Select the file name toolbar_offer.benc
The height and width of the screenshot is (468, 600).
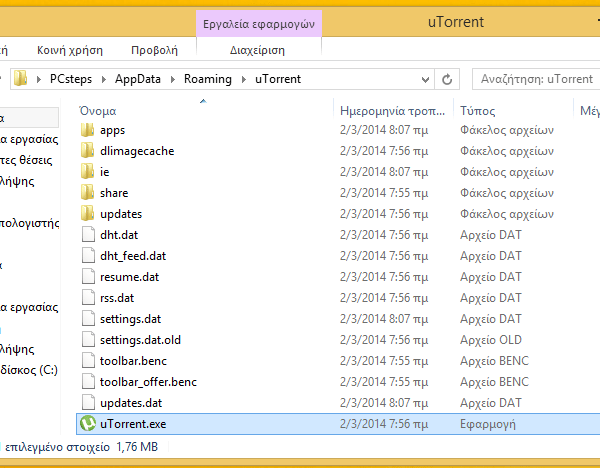[x=148, y=382]
